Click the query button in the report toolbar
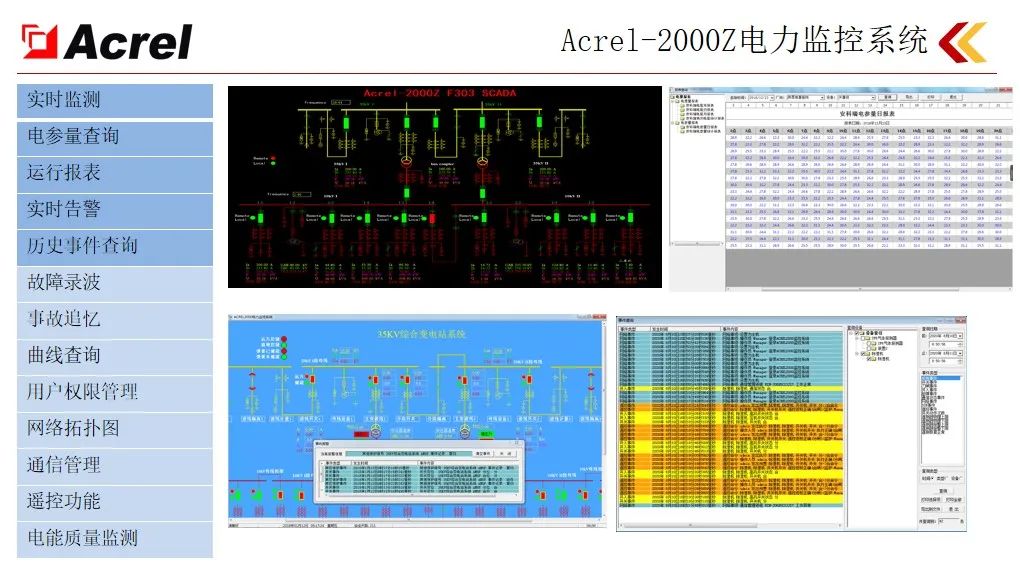This screenshot has height=567, width=1020. click(x=886, y=98)
